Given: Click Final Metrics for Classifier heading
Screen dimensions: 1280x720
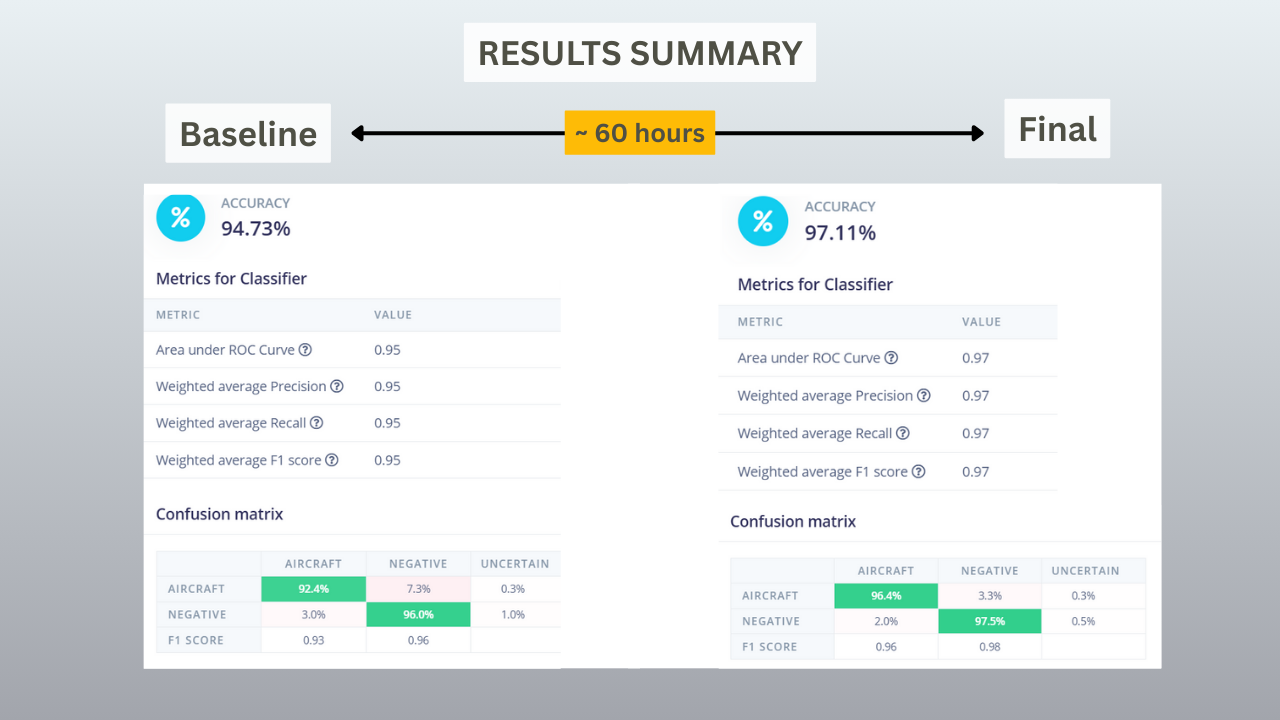Looking at the screenshot, I should click(815, 285).
